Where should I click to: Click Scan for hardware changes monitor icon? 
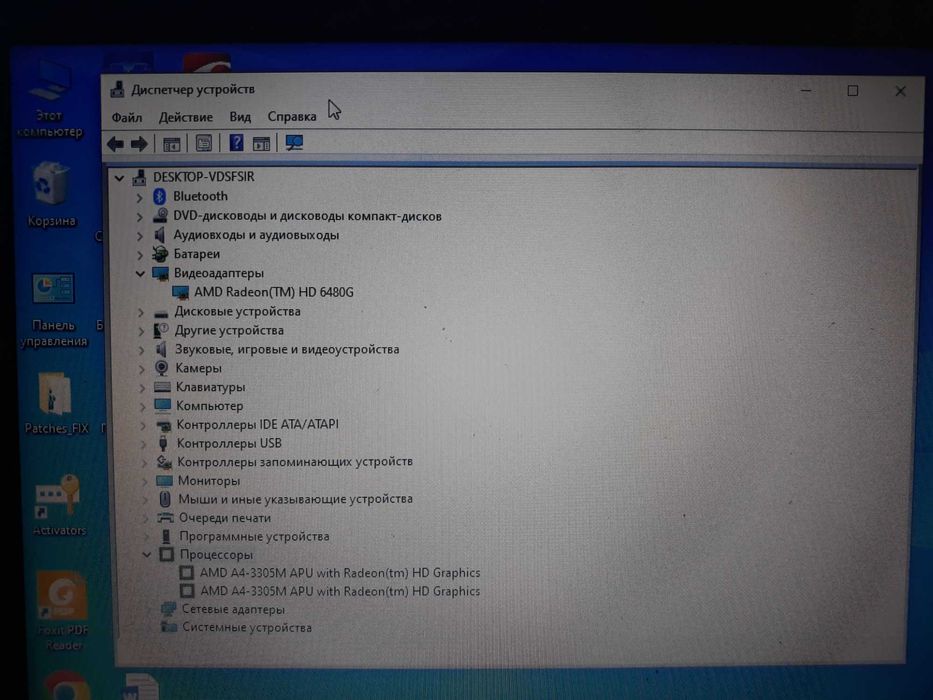pos(294,143)
